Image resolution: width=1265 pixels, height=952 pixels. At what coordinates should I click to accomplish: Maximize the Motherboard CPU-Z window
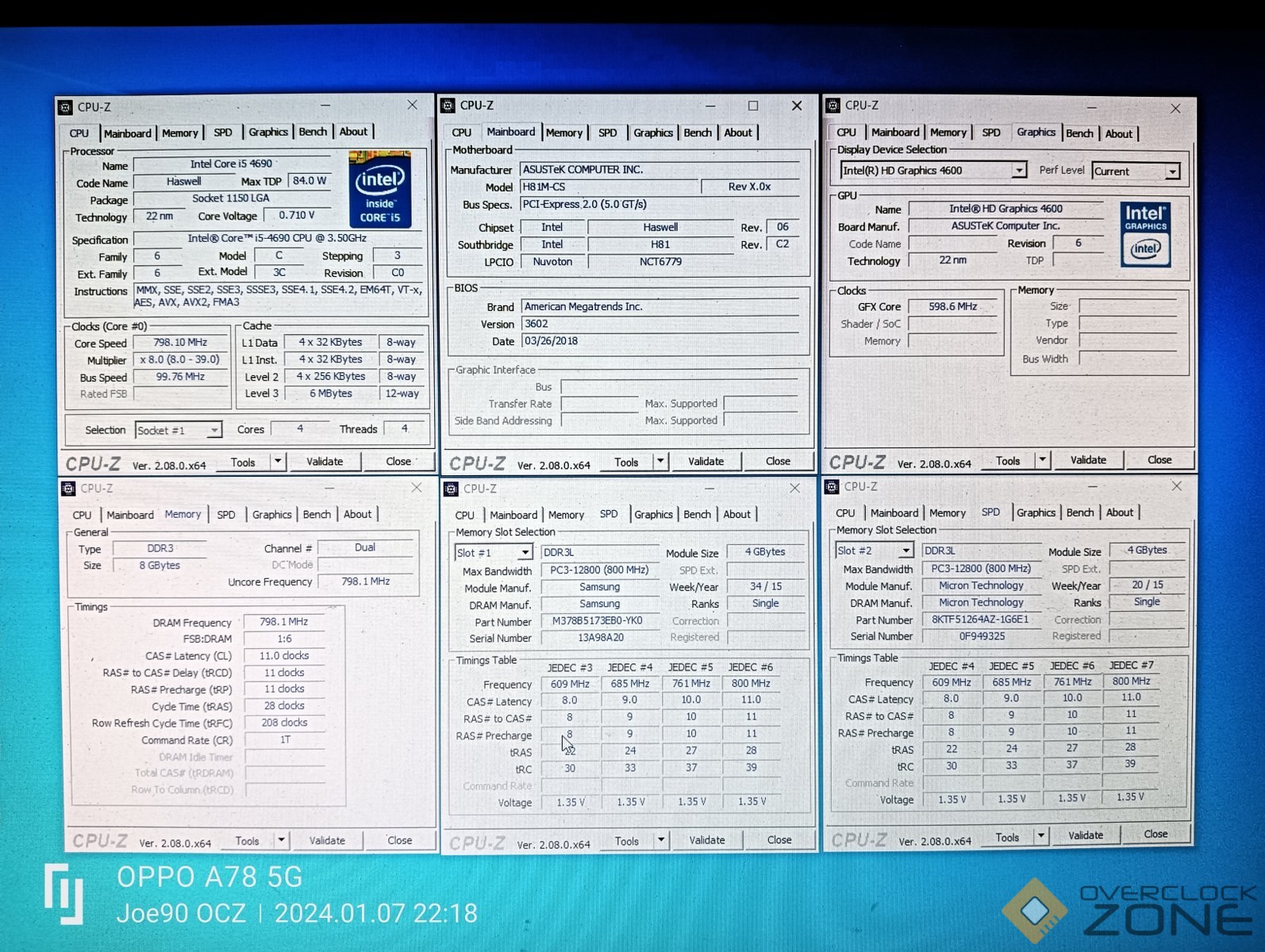pos(753,106)
